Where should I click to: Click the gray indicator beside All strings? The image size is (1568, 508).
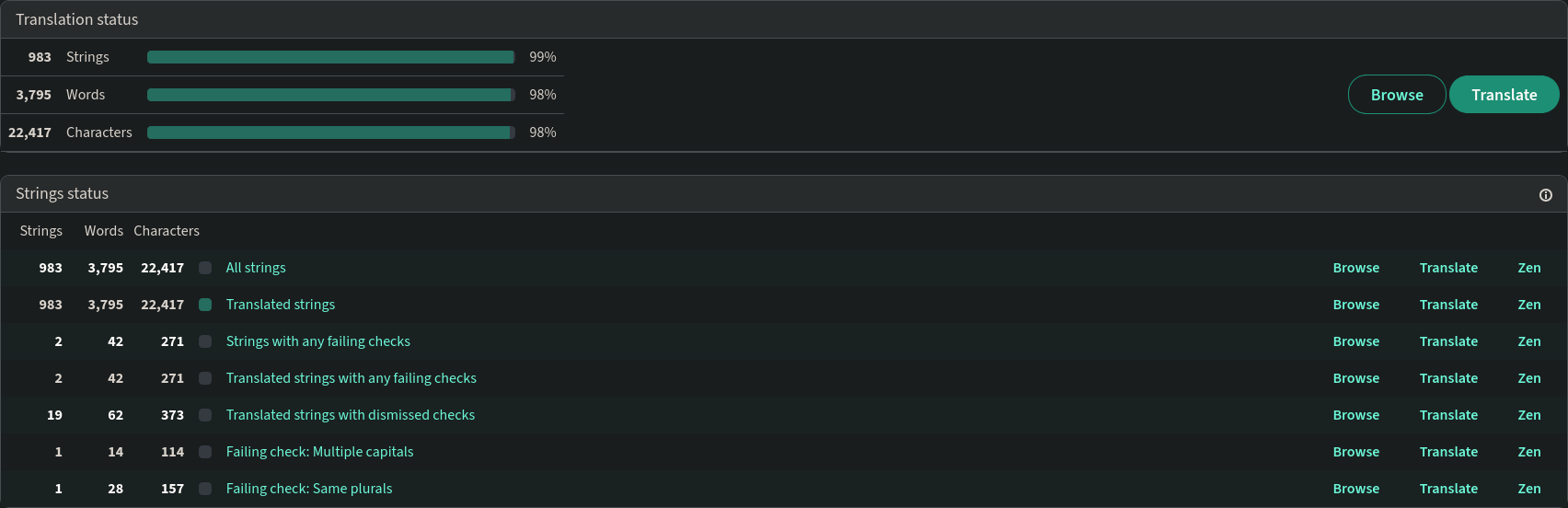click(x=205, y=268)
